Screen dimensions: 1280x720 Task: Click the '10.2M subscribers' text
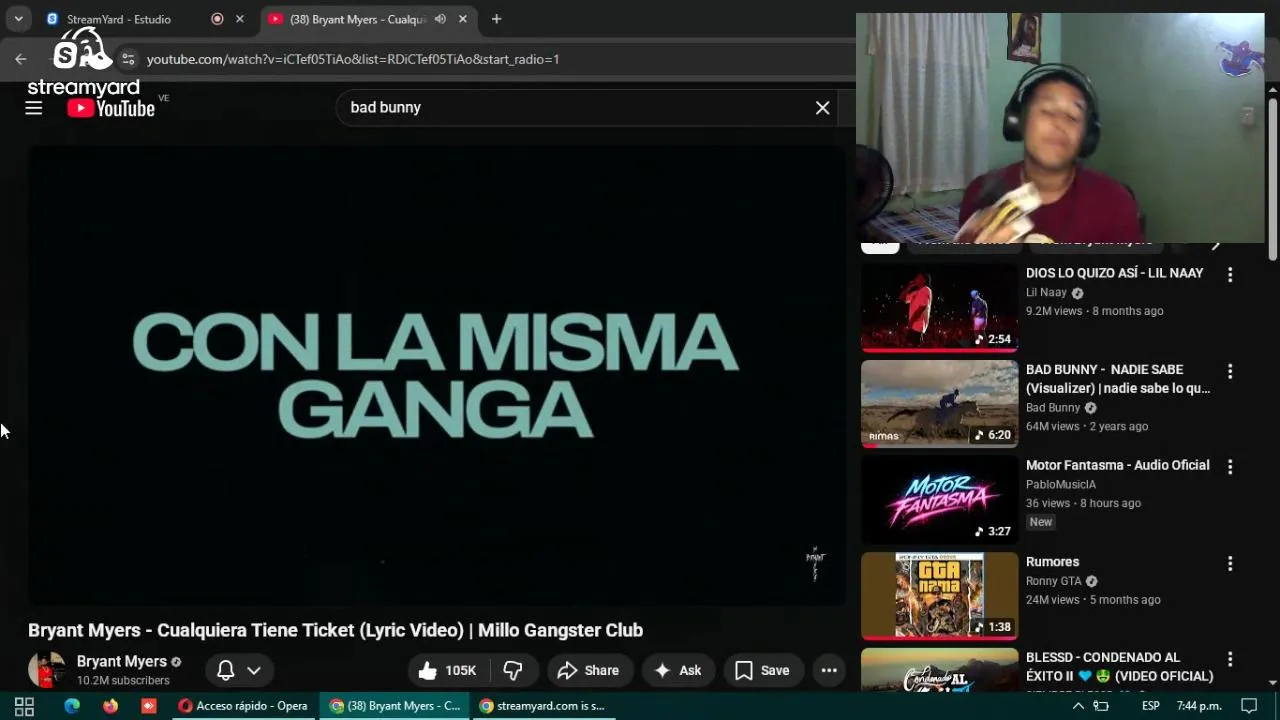[x=123, y=681]
